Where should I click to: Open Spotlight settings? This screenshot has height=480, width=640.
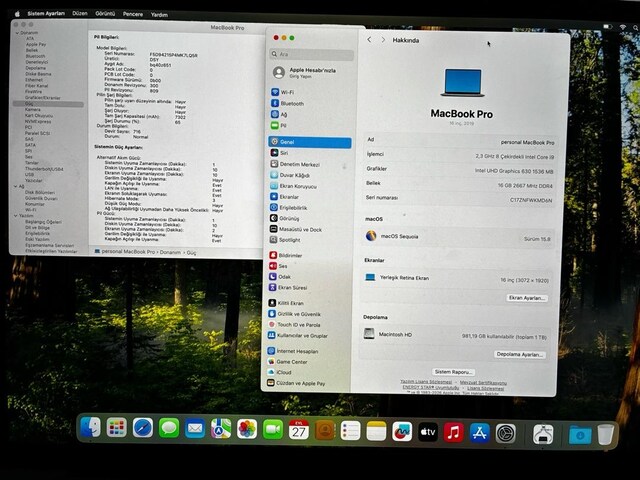[x=285, y=240]
